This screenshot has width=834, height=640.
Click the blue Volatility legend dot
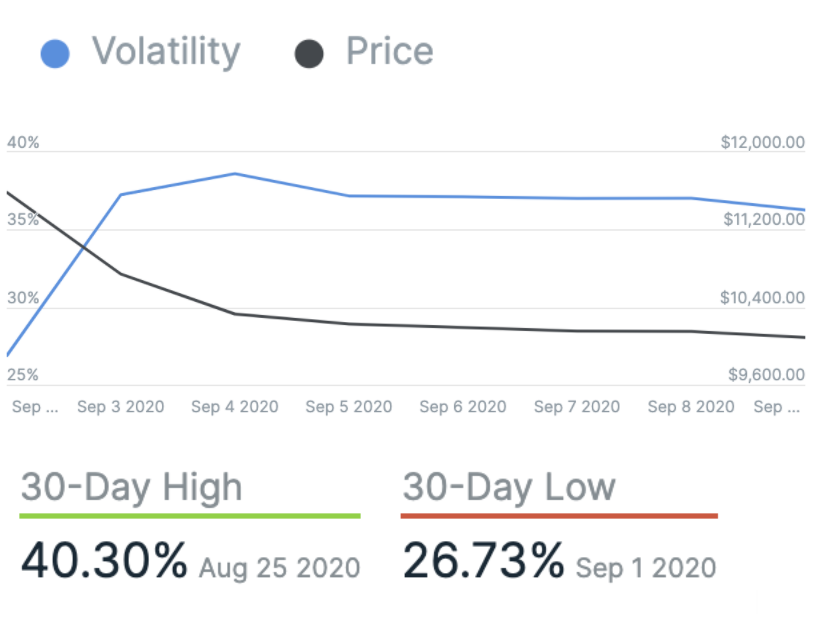(x=55, y=54)
